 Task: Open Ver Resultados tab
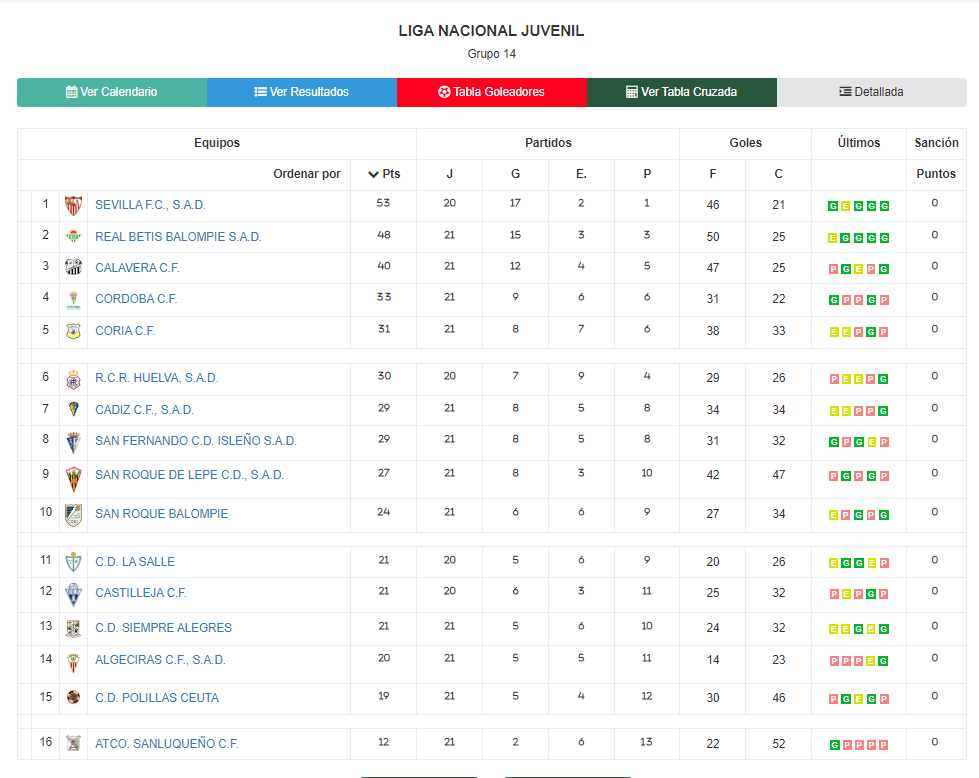[x=302, y=92]
